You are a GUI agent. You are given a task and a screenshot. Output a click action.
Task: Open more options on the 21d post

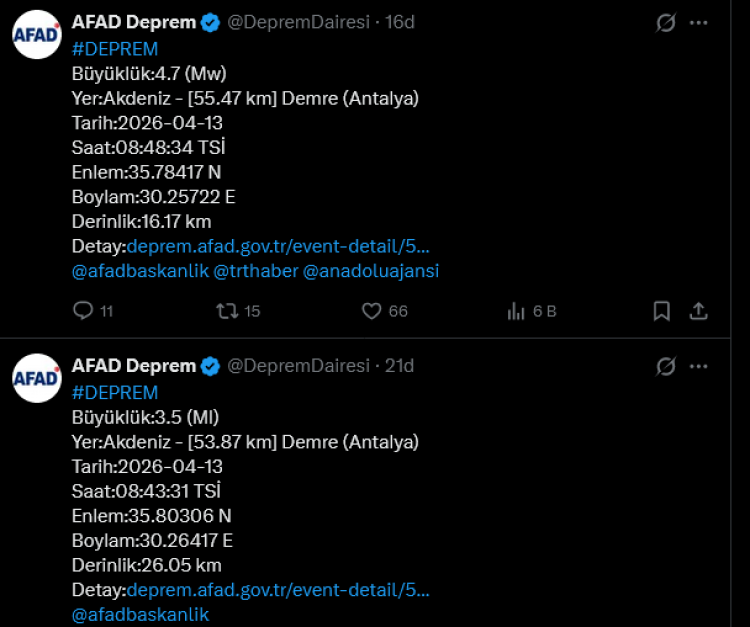(699, 367)
